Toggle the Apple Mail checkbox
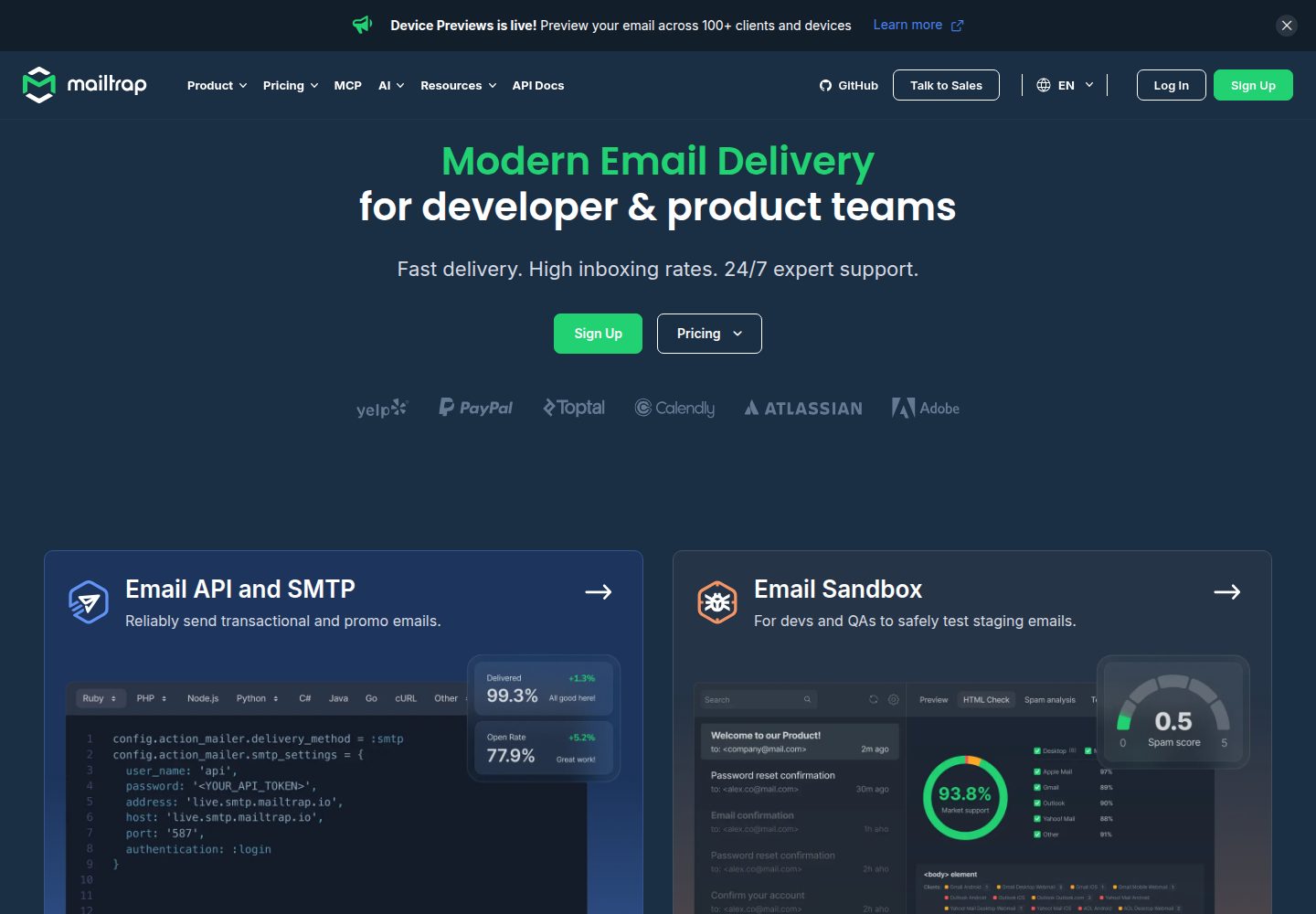Viewport: 1316px width, 914px height. click(1037, 771)
